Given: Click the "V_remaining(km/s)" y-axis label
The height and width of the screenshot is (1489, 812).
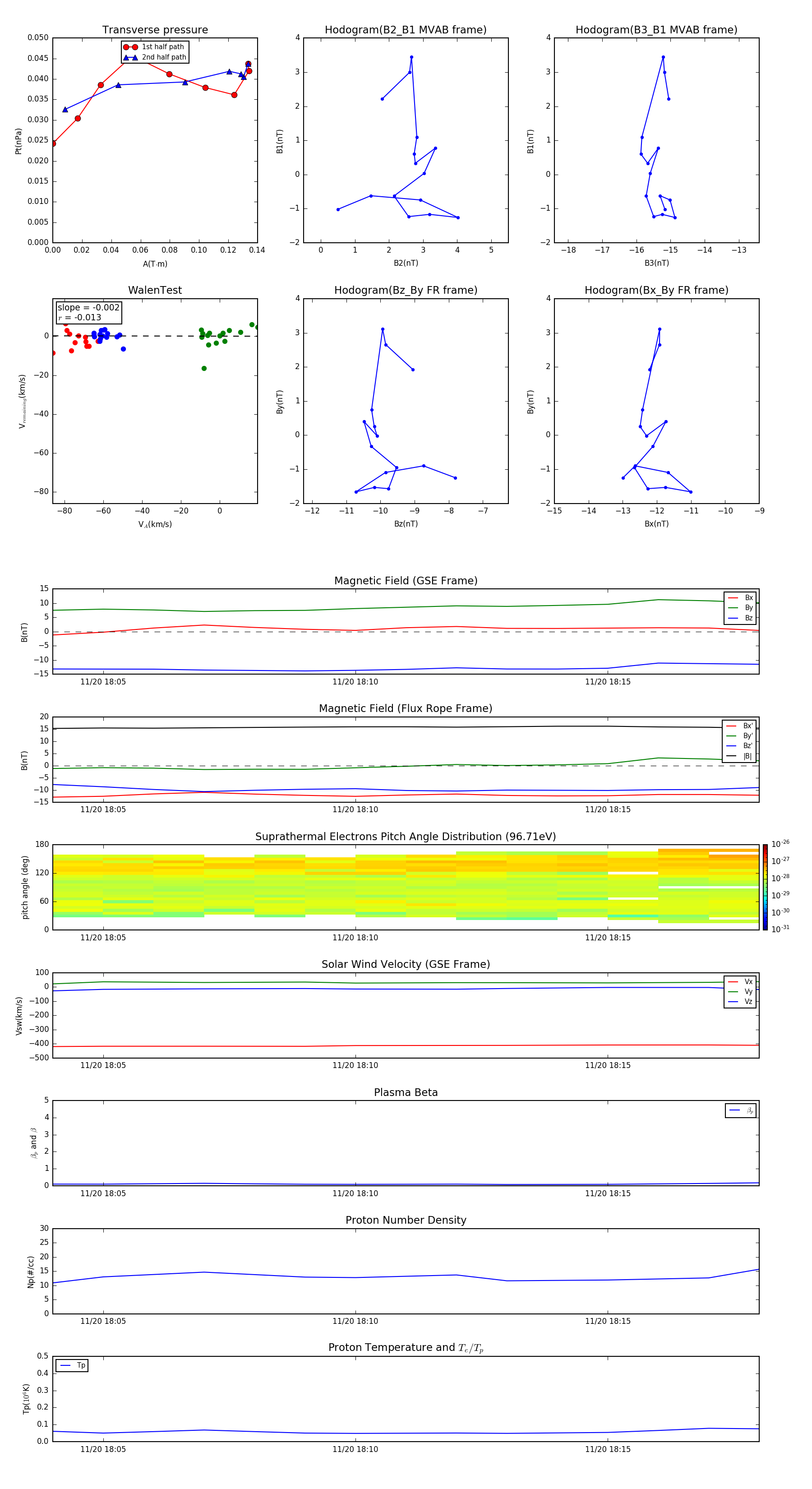Looking at the screenshot, I should pos(22,401).
